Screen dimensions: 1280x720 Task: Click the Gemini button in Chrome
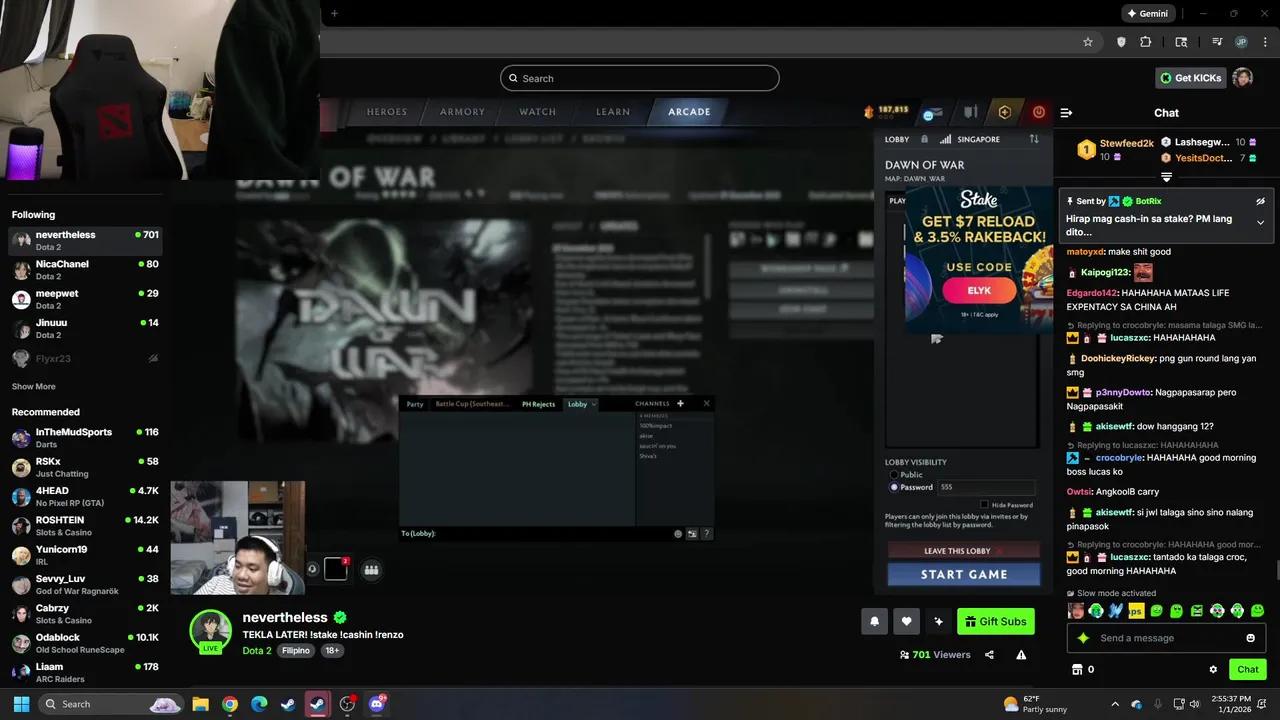click(x=1147, y=14)
